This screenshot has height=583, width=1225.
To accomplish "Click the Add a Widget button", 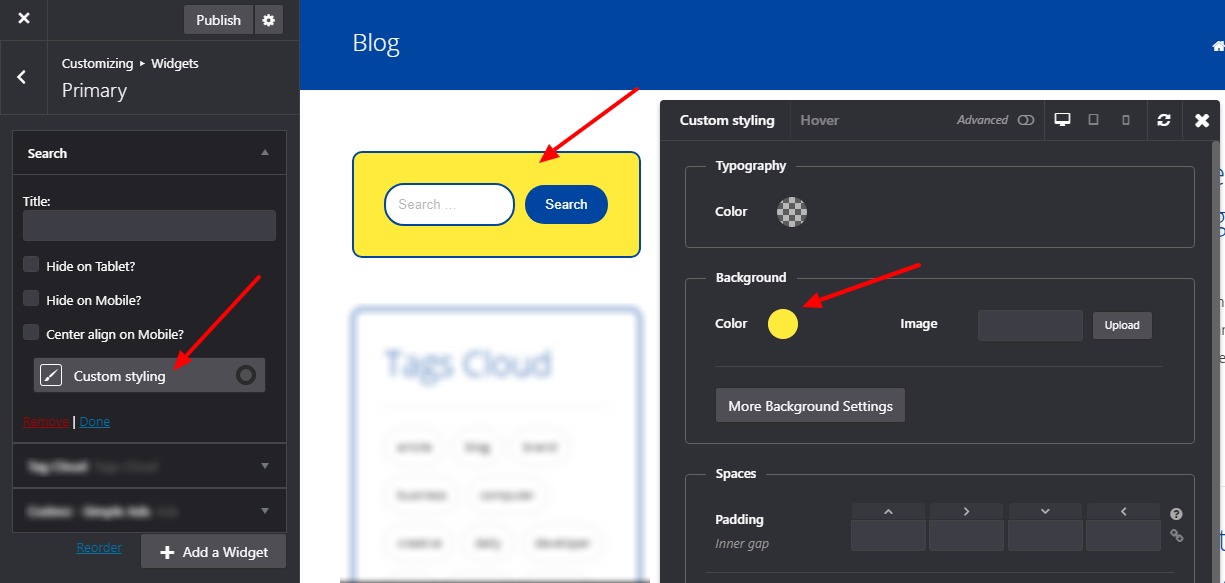I will [212, 552].
